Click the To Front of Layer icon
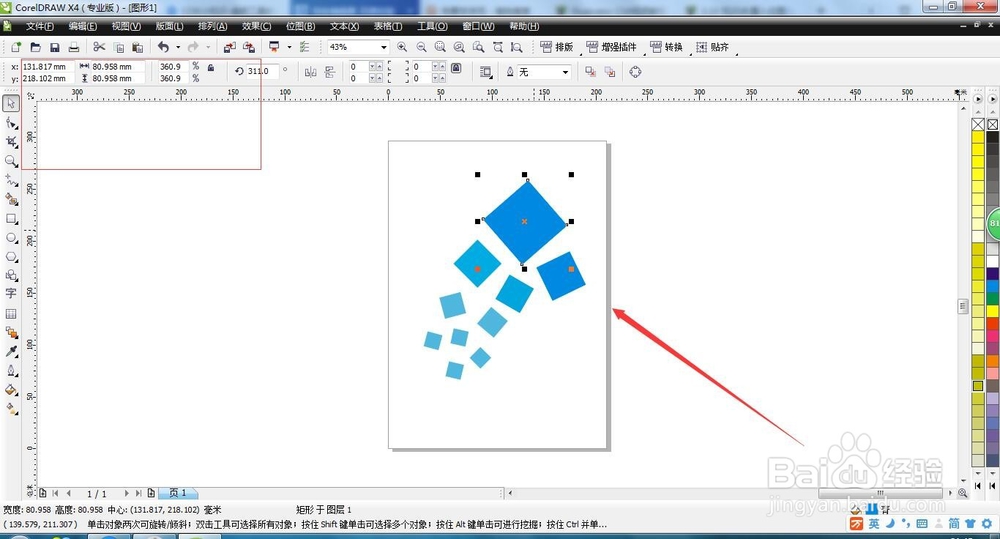Screen dimensions: 1000x539 [x=591, y=72]
